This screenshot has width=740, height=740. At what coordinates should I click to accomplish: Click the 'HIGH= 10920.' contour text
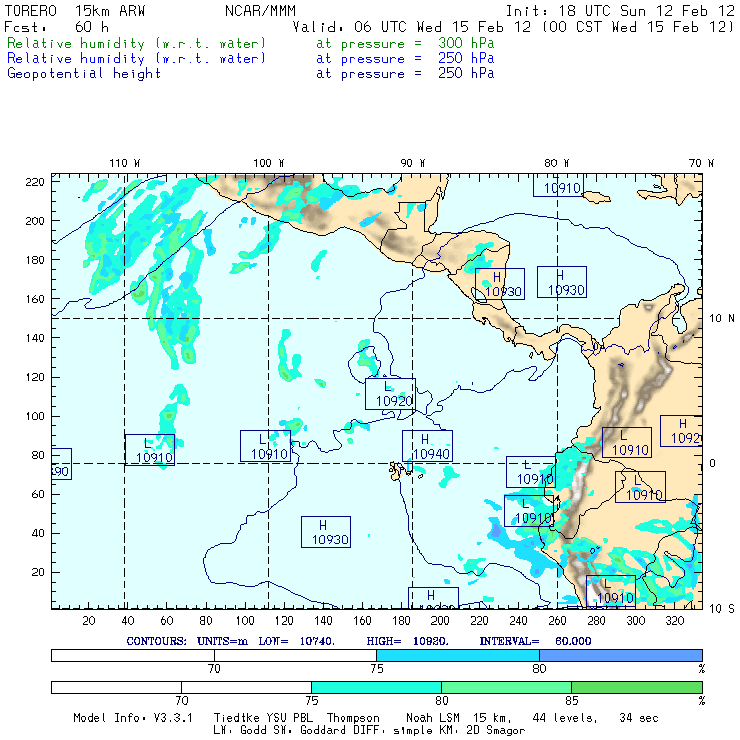407,641
